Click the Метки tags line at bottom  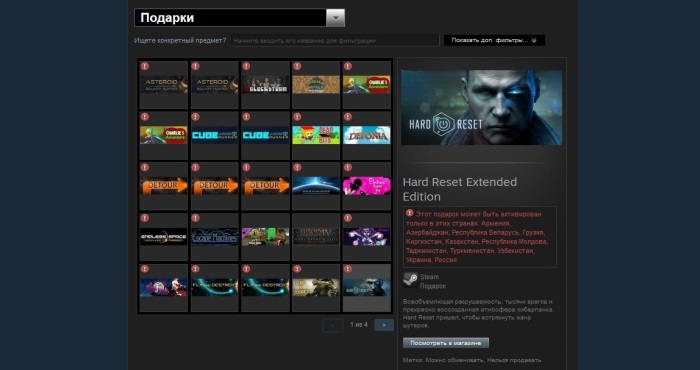point(472,360)
